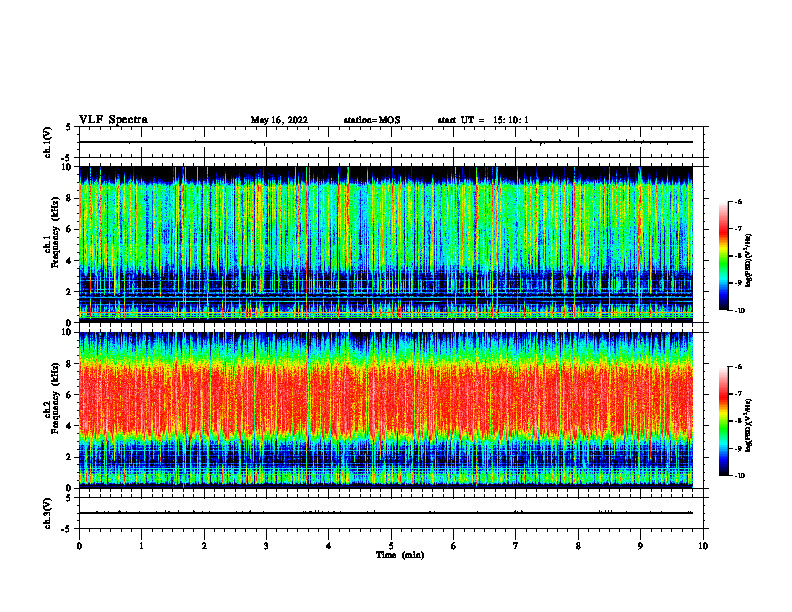
Task: Click the "-10" tick on ch.2 color bar
Action: point(740,475)
